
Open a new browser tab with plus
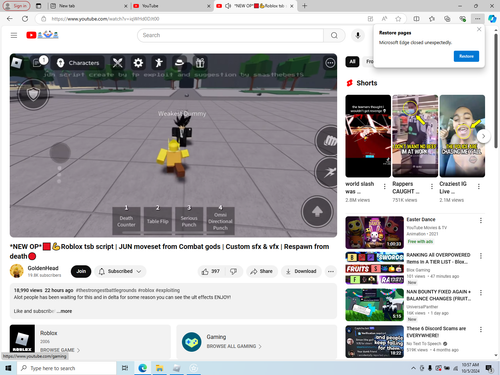(304, 6)
